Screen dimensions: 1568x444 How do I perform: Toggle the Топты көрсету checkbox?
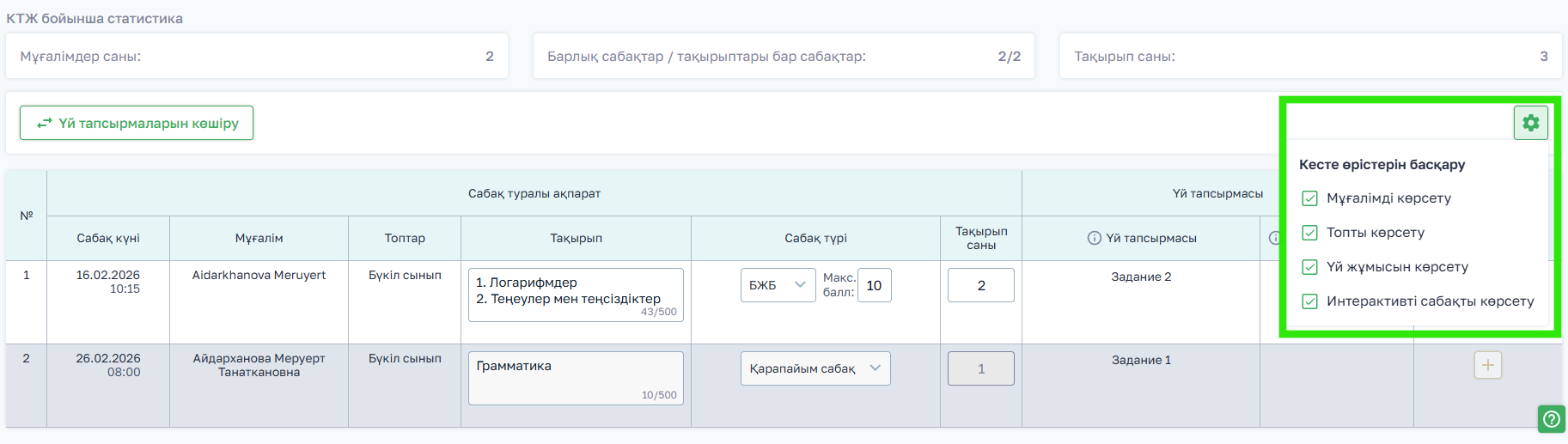(1309, 233)
